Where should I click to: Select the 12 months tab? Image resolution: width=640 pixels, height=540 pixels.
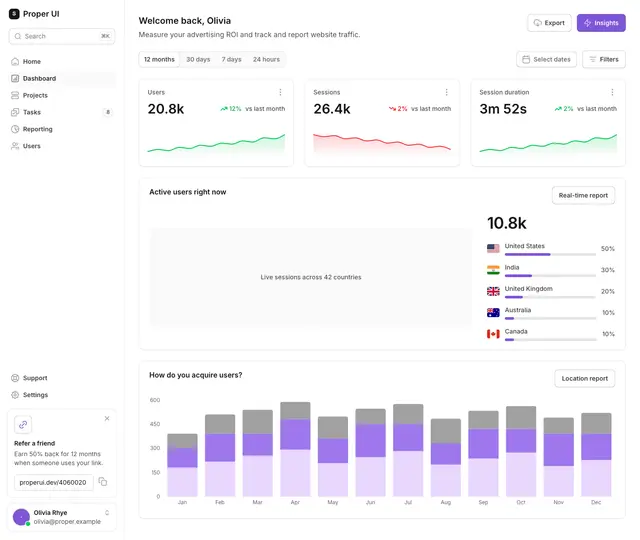tap(159, 60)
